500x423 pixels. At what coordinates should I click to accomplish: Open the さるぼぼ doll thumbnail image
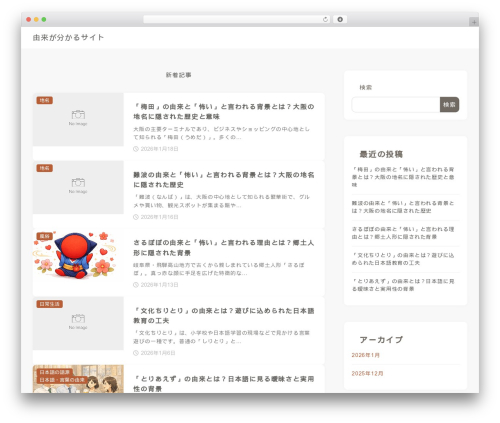point(78,255)
